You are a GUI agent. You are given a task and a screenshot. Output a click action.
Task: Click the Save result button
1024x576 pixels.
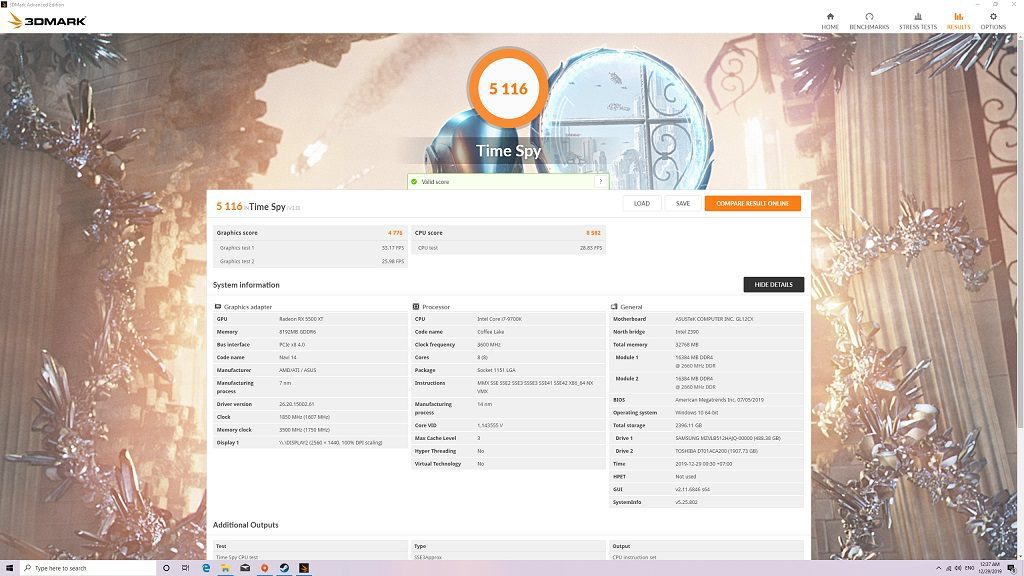682,203
